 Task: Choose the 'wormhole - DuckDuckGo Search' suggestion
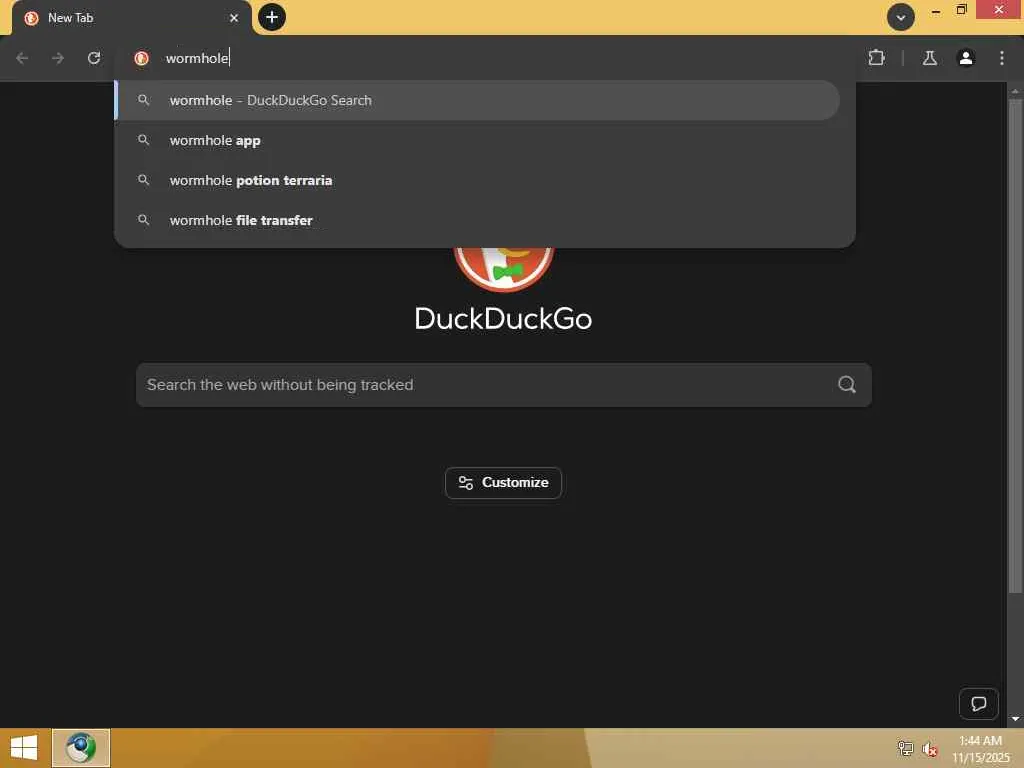point(478,100)
